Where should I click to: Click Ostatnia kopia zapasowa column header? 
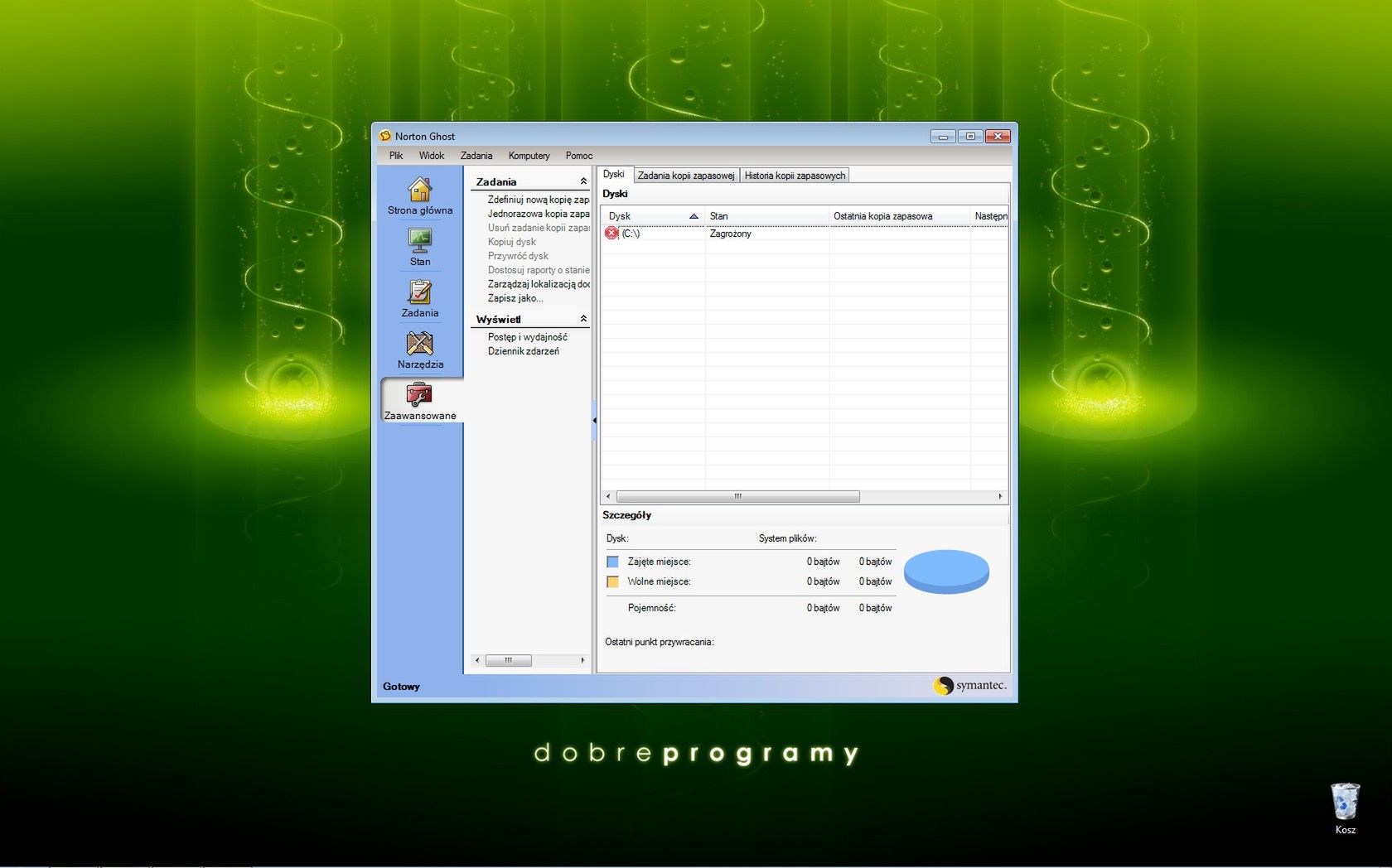[899, 216]
